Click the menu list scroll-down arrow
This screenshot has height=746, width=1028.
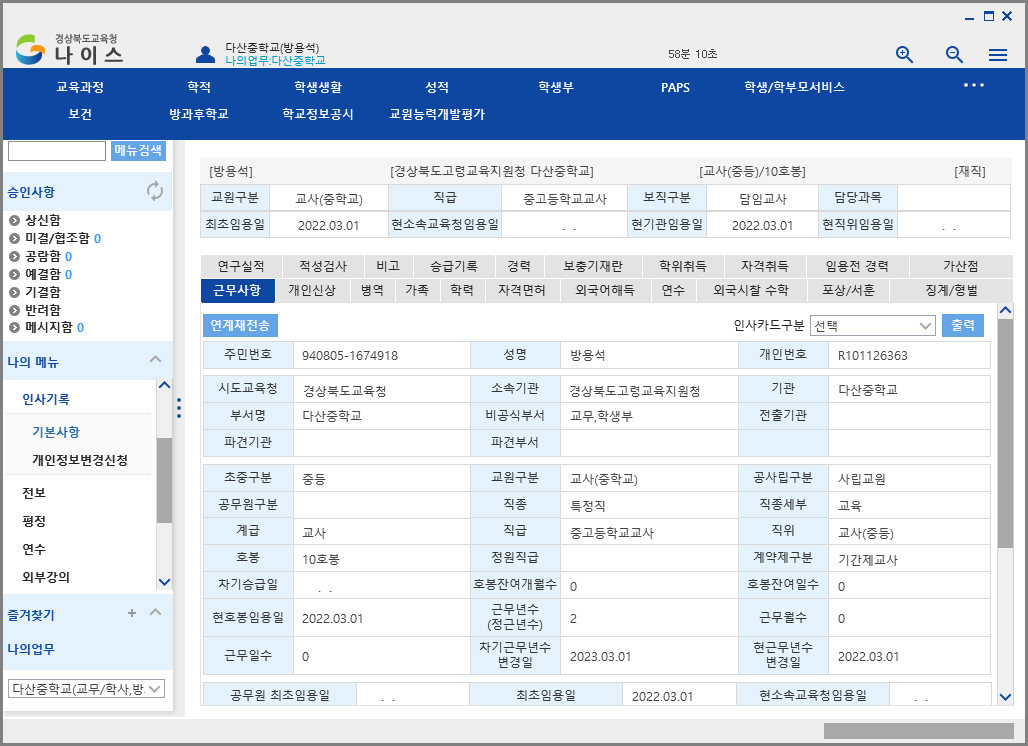pos(165,582)
